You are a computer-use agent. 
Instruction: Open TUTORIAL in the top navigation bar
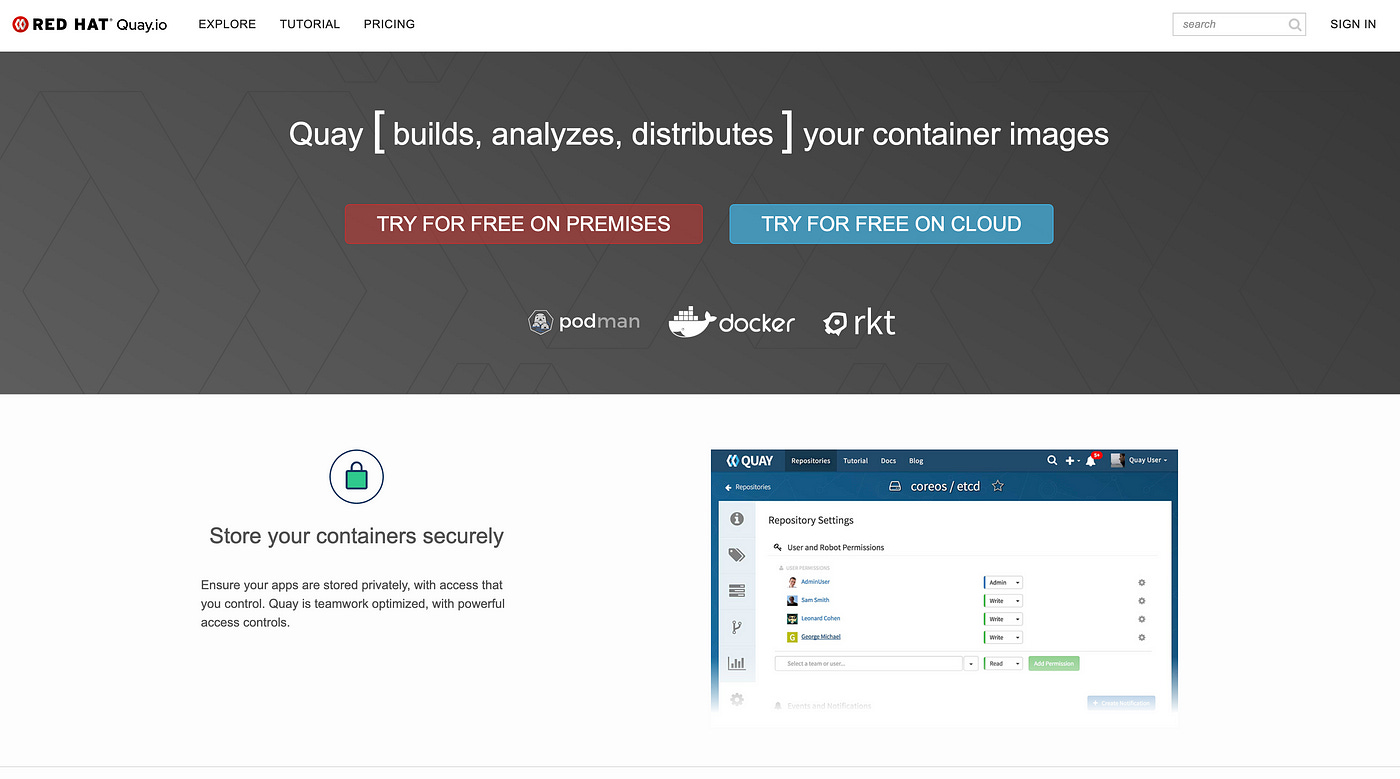310,24
